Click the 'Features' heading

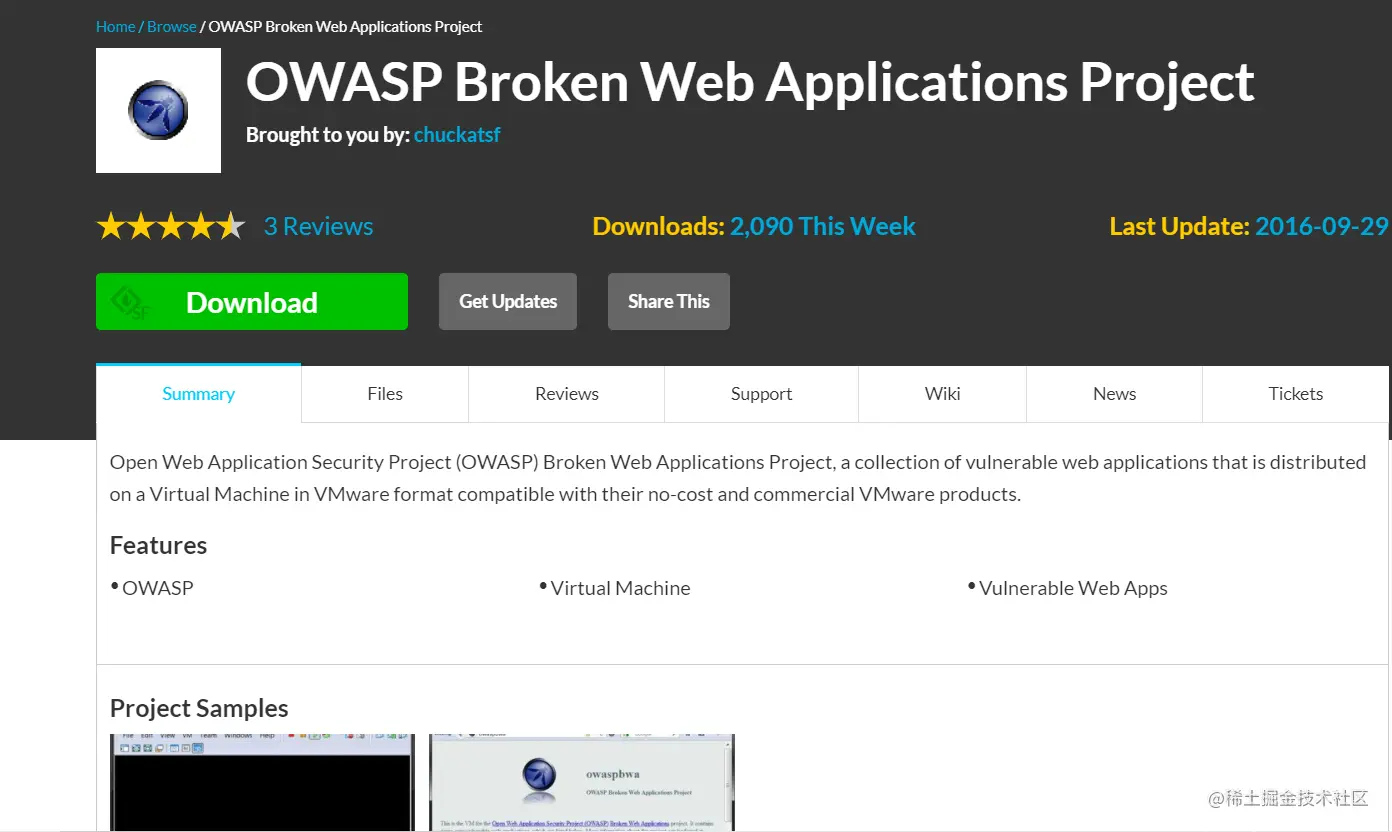[x=158, y=545]
